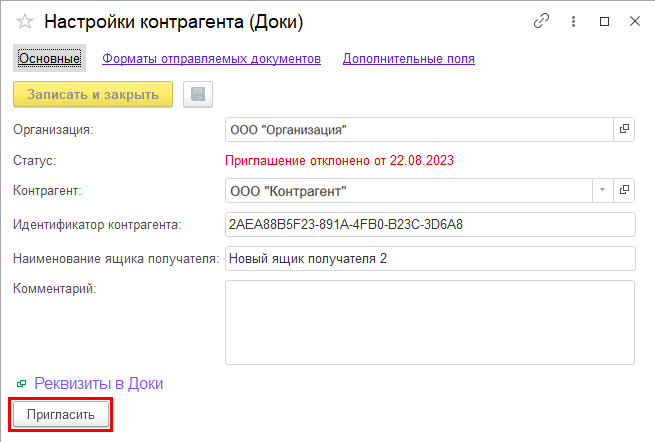The width and height of the screenshot is (655, 442).
Task: Expand the Контрагент dropdown list
Action: point(603,191)
